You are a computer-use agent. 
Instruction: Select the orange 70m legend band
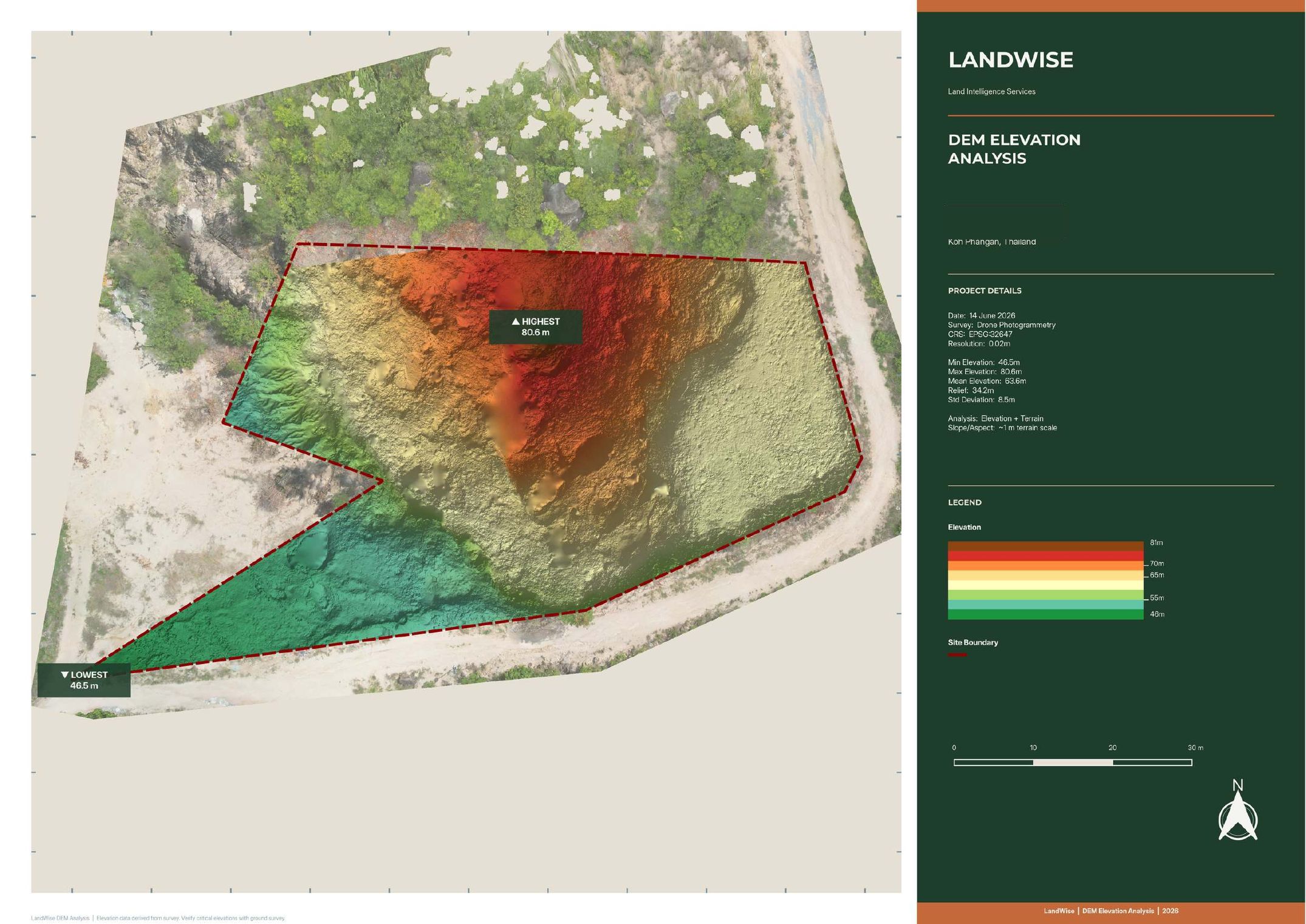tap(1045, 566)
